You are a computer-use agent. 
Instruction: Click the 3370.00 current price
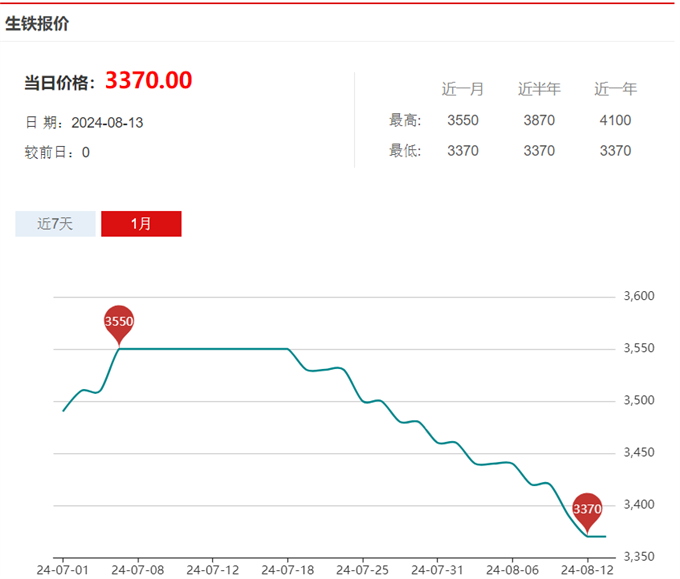(148, 80)
